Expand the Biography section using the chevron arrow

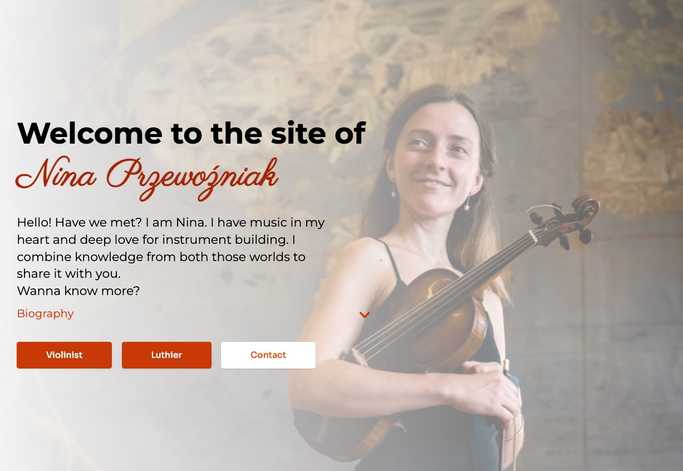[364, 314]
